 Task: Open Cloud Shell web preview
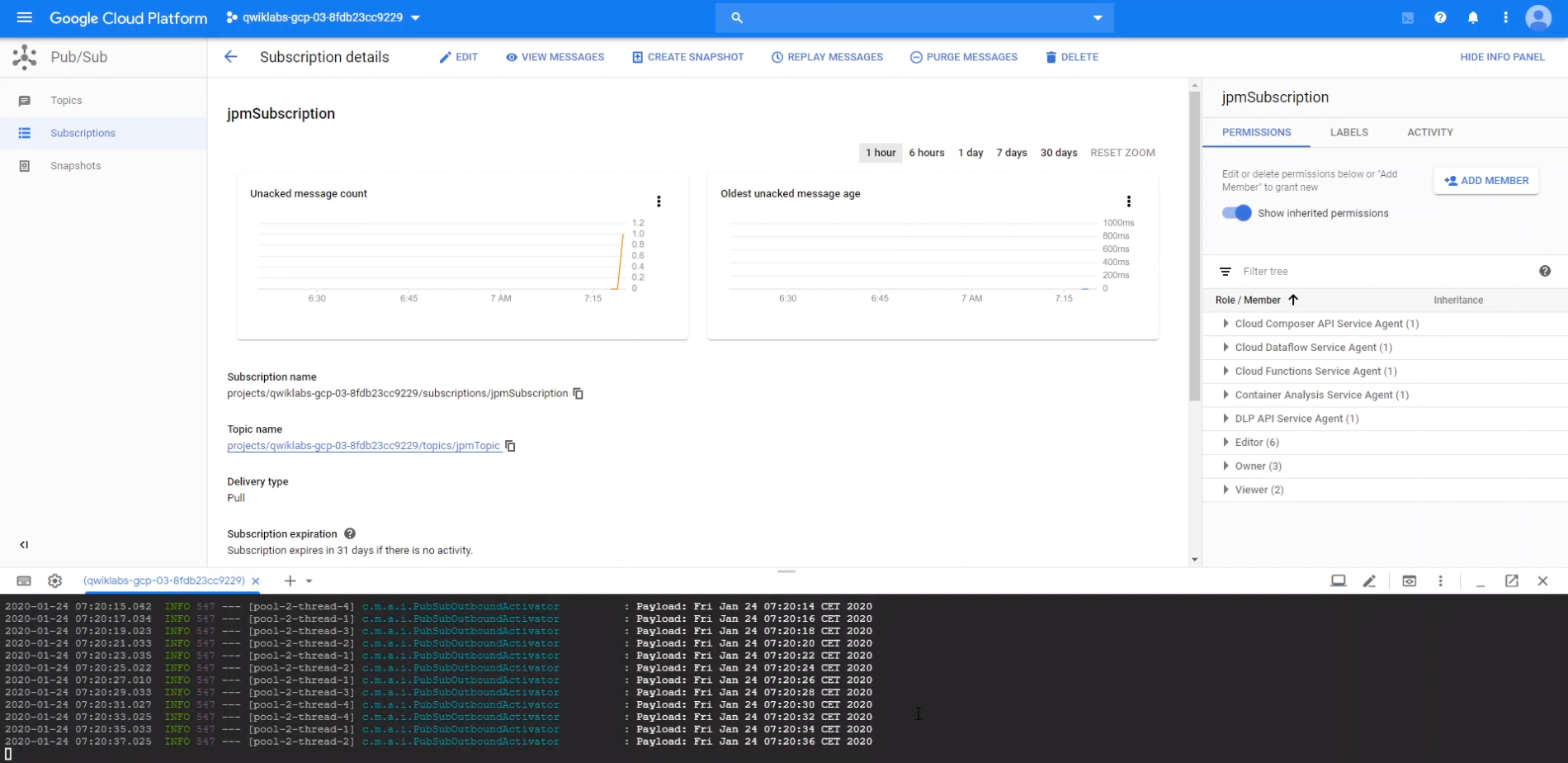1410,581
